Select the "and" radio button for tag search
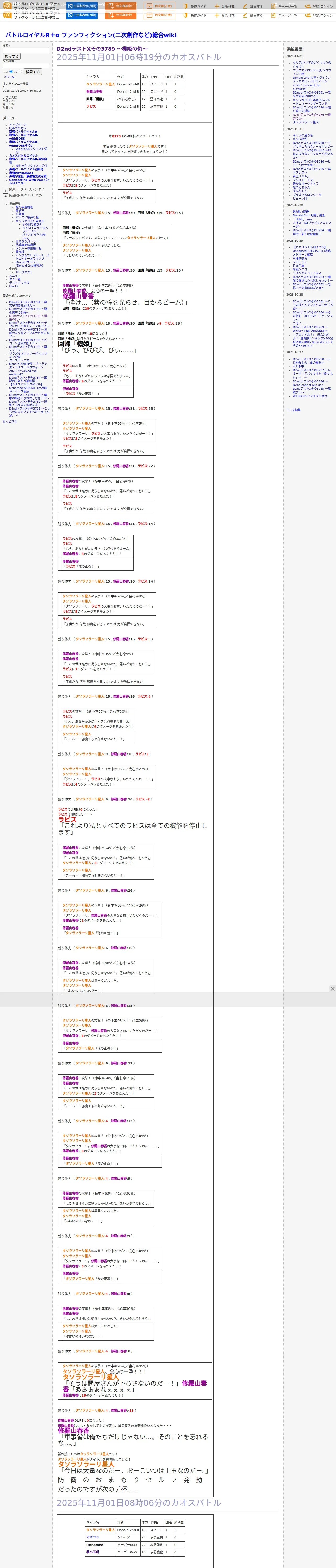 tap(11, 71)
